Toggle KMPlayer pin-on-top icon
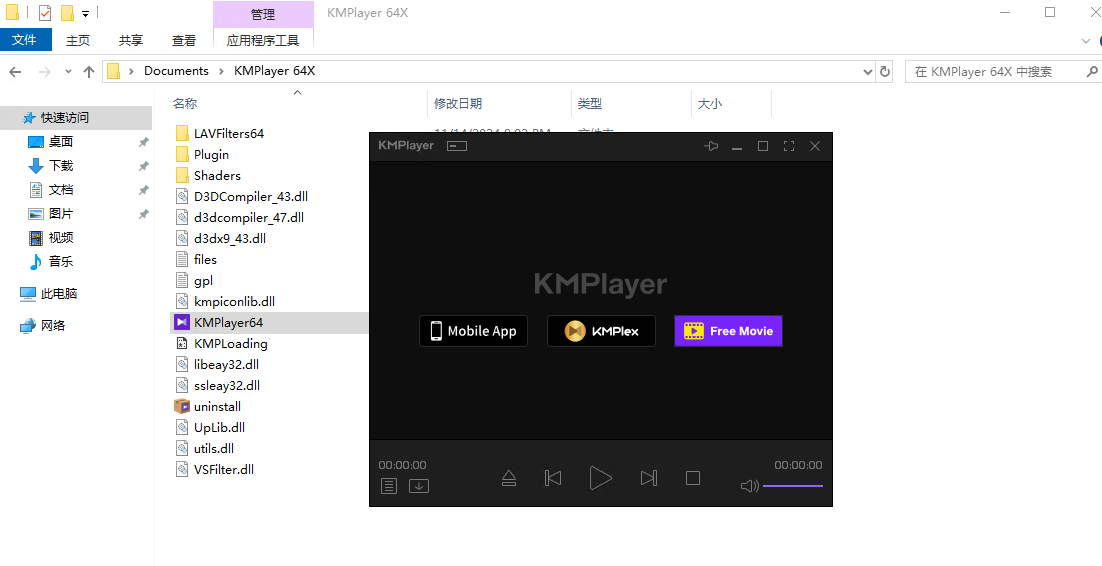The image size is (1102, 566). [711, 146]
